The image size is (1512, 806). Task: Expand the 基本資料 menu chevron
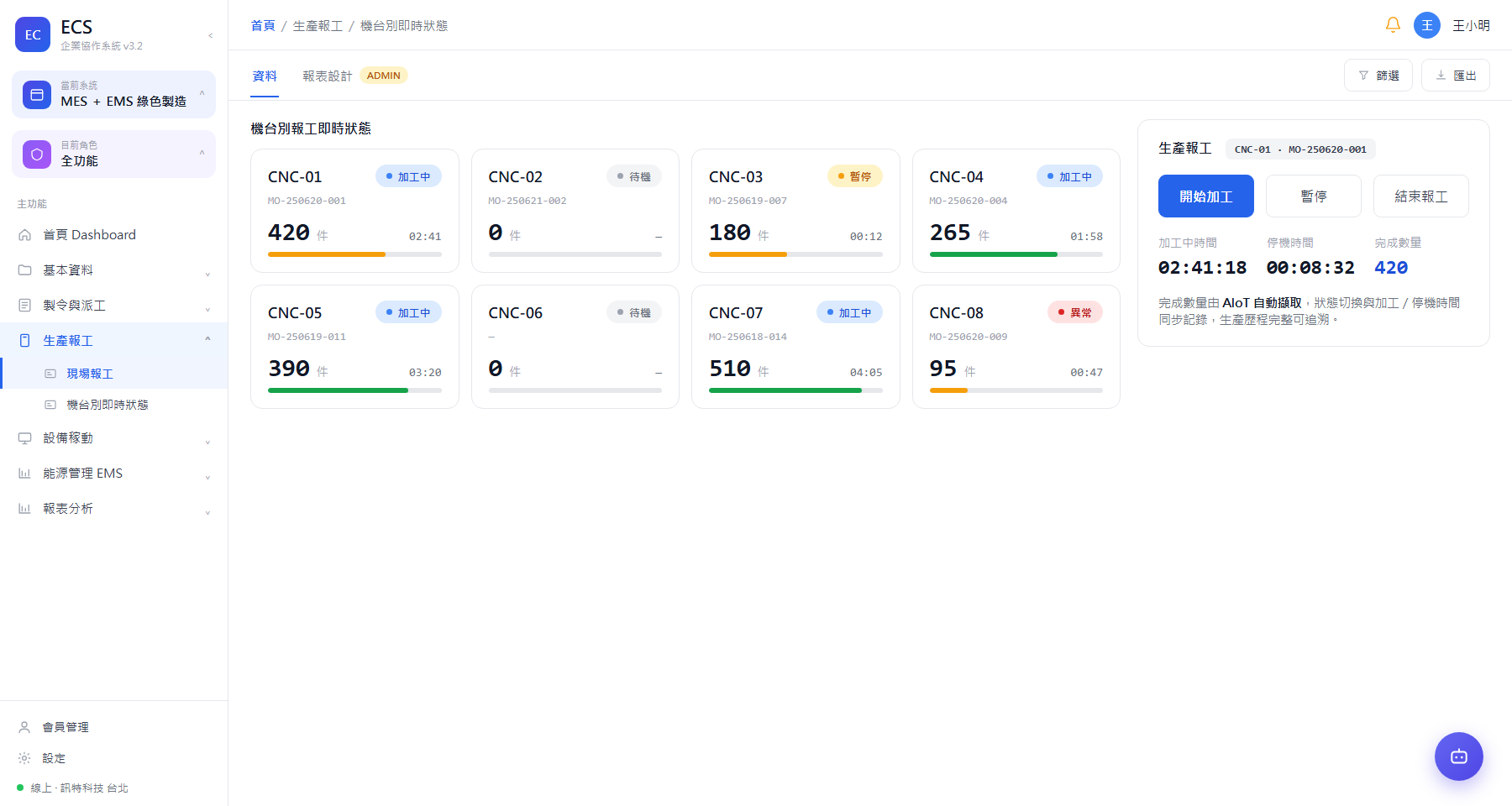(x=207, y=274)
